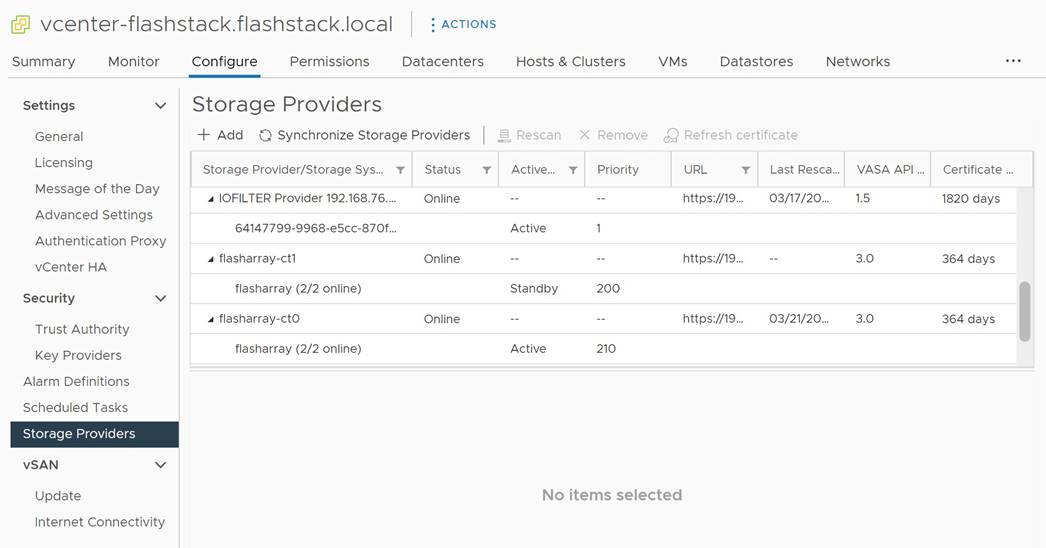Collapse the vSAN section chevron
This screenshot has width=1046, height=548.
[x=160, y=465]
